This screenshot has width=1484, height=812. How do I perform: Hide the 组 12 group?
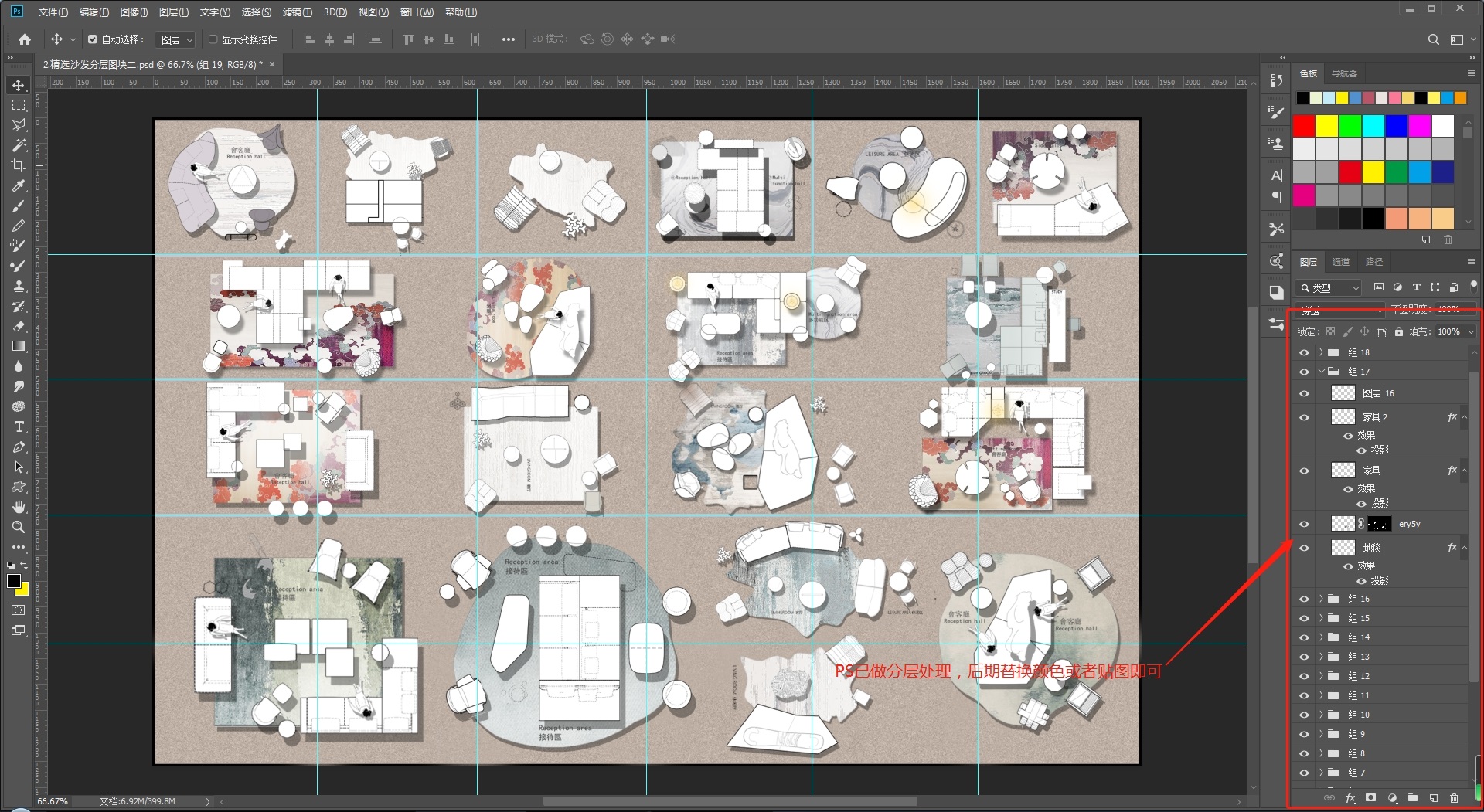coord(1305,676)
